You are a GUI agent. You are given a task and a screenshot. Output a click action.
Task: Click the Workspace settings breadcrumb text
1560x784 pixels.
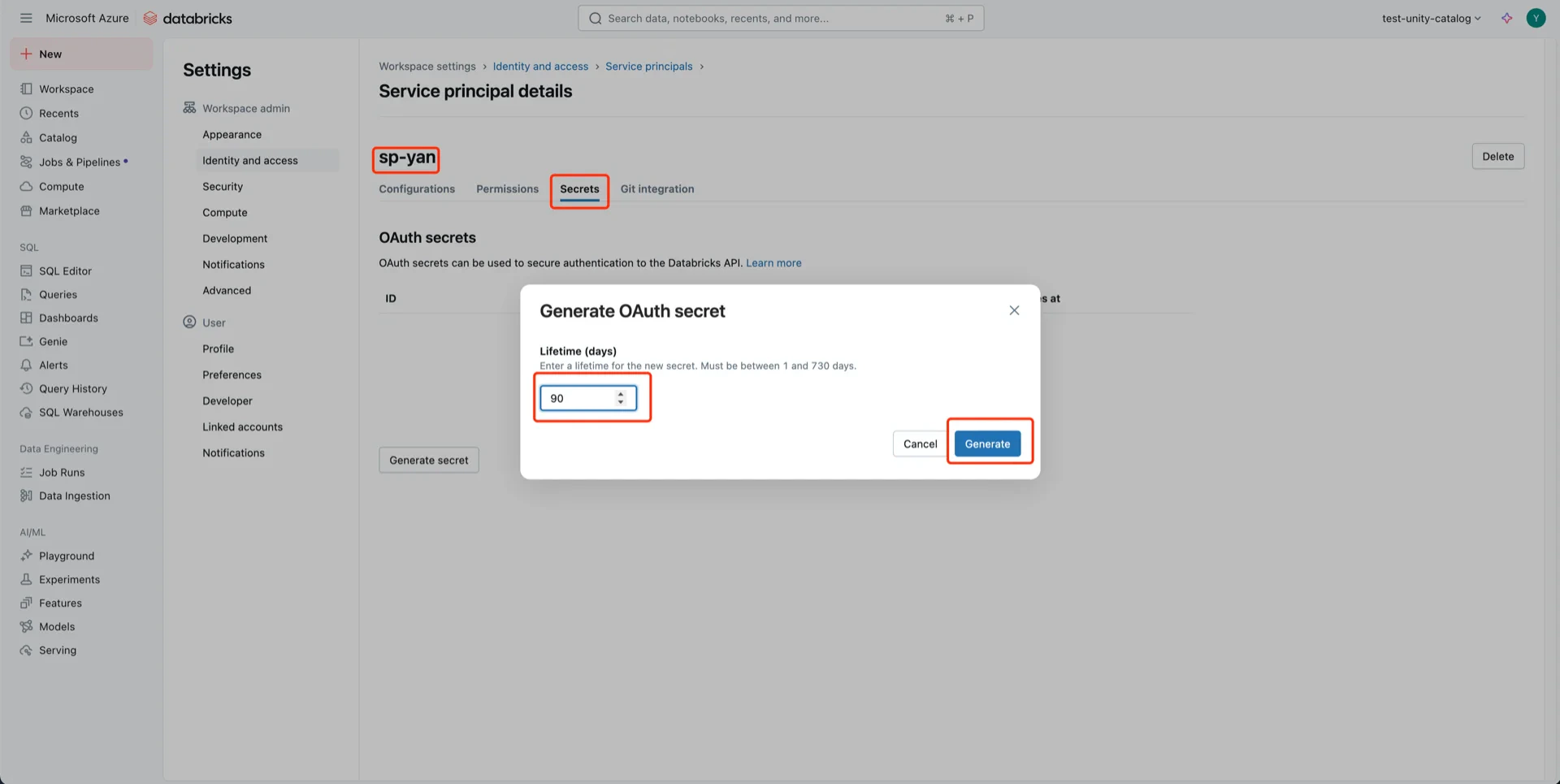[427, 66]
